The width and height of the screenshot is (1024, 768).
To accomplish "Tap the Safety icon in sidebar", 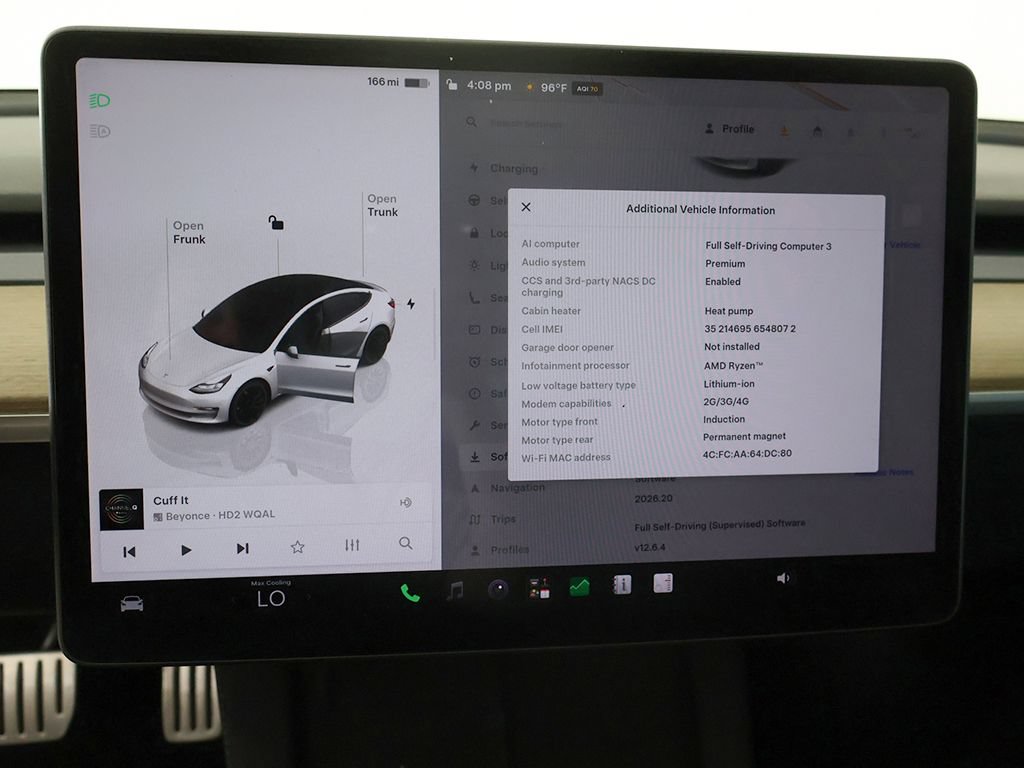I will (475, 393).
